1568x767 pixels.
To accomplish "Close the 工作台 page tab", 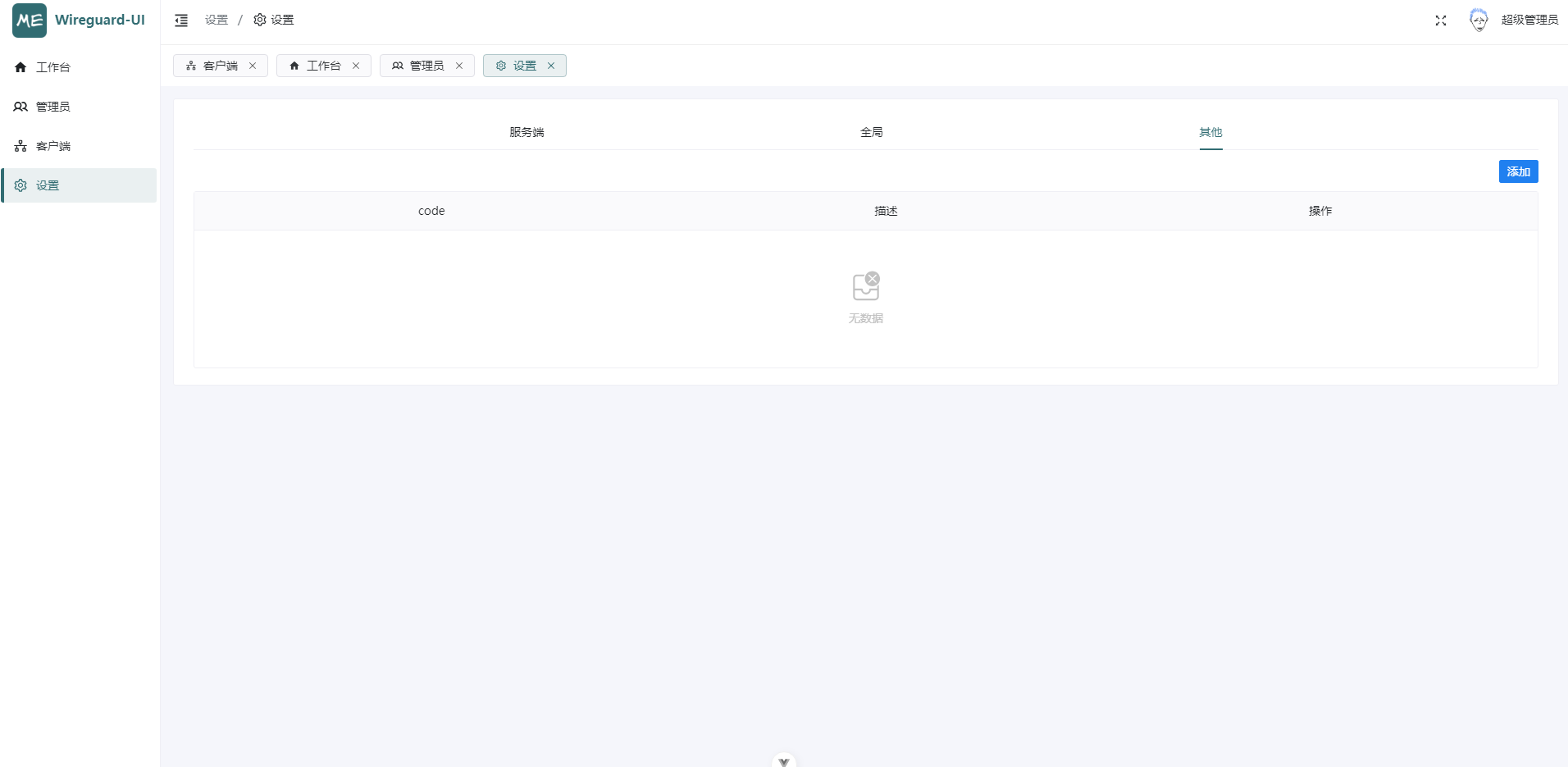I will 356,66.
